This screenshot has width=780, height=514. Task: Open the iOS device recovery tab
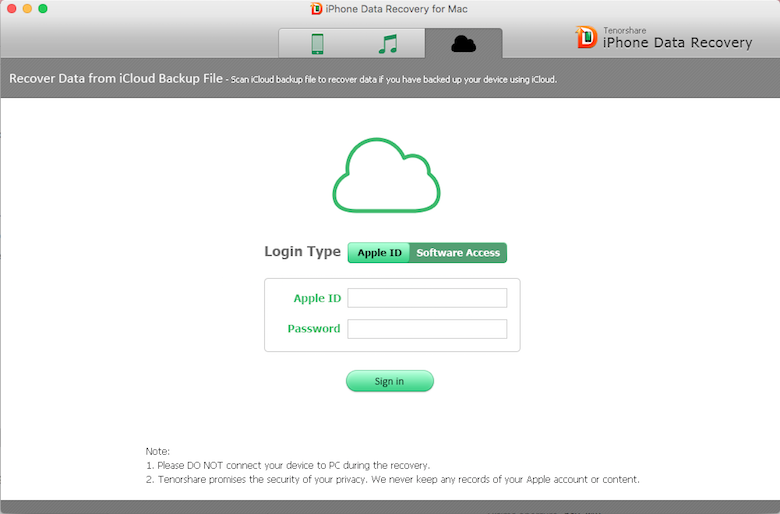[317, 44]
